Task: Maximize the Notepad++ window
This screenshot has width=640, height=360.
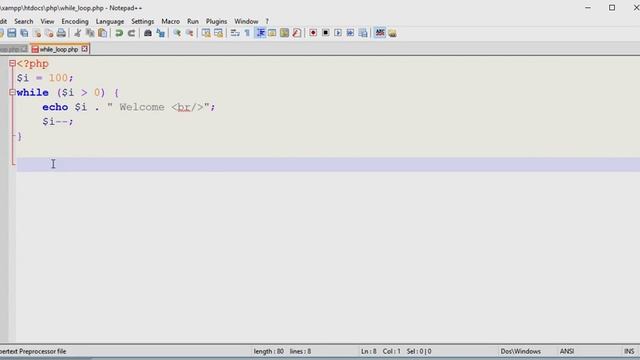Action: tap(612, 8)
